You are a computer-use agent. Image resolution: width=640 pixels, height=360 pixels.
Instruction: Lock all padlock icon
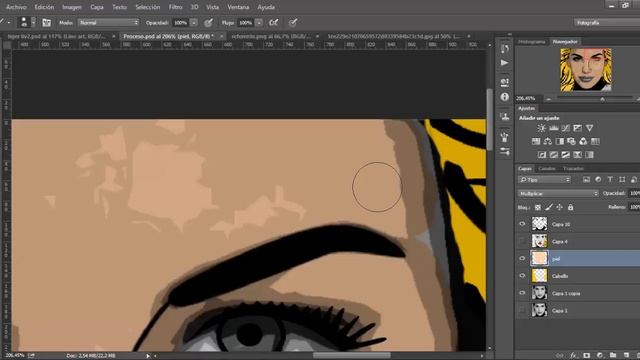571,207
